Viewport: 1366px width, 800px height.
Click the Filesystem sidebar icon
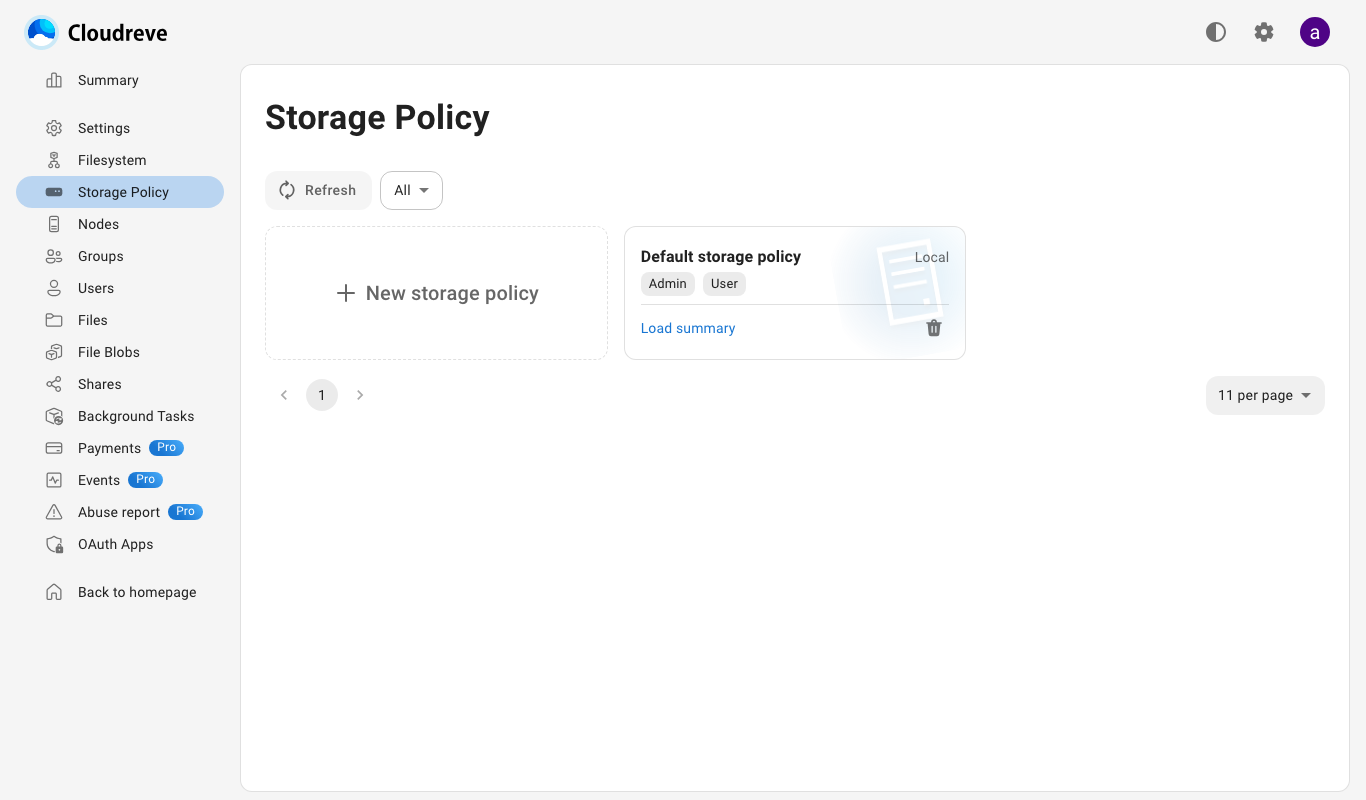coord(54,160)
